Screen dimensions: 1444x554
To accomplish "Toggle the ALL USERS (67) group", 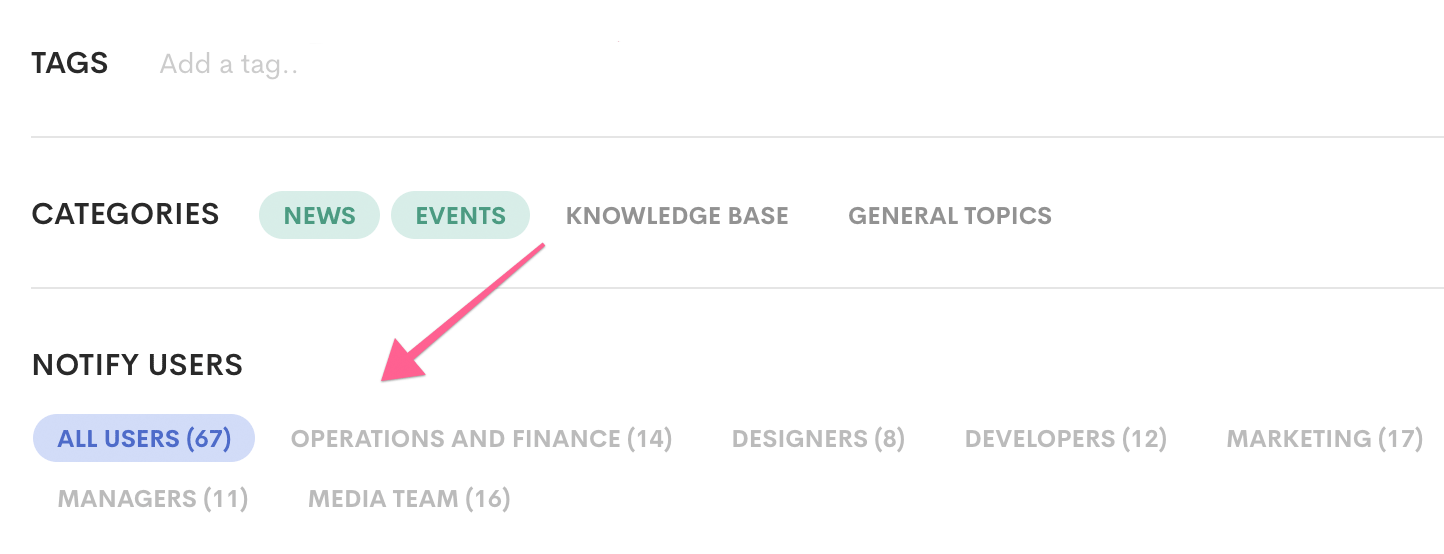I will 144,438.
